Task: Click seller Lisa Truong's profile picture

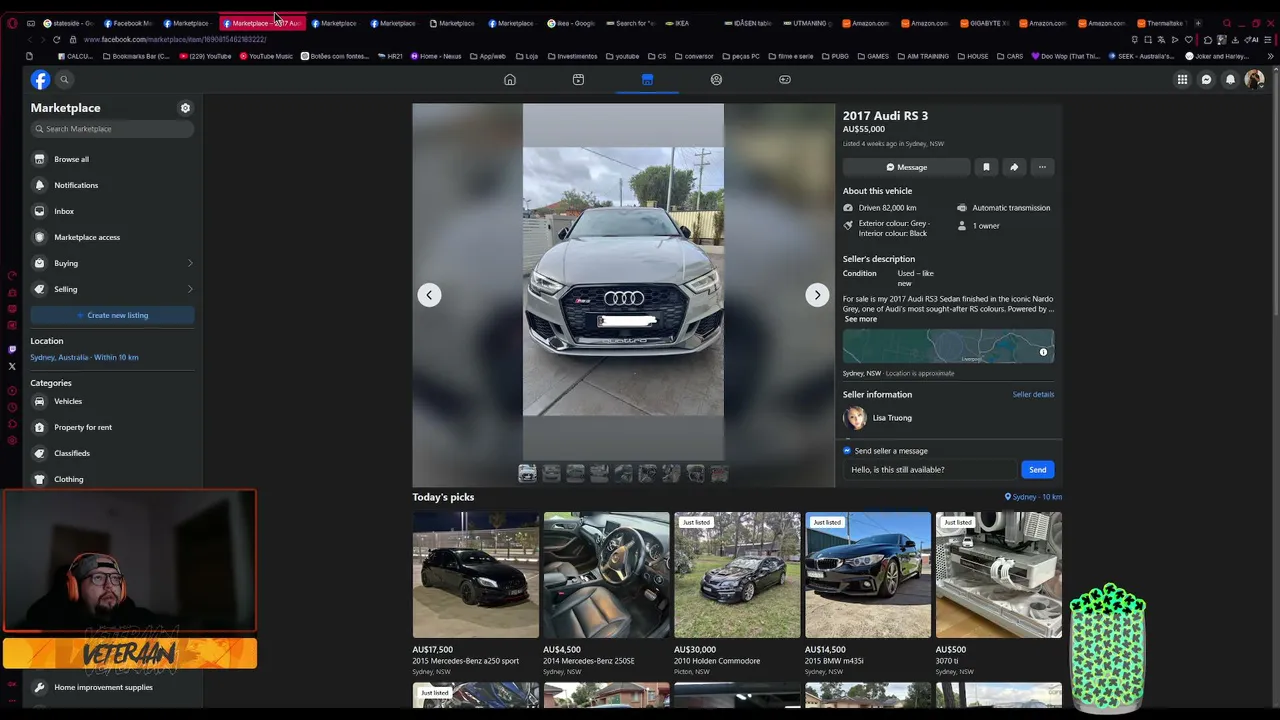Action: click(x=854, y=418)
